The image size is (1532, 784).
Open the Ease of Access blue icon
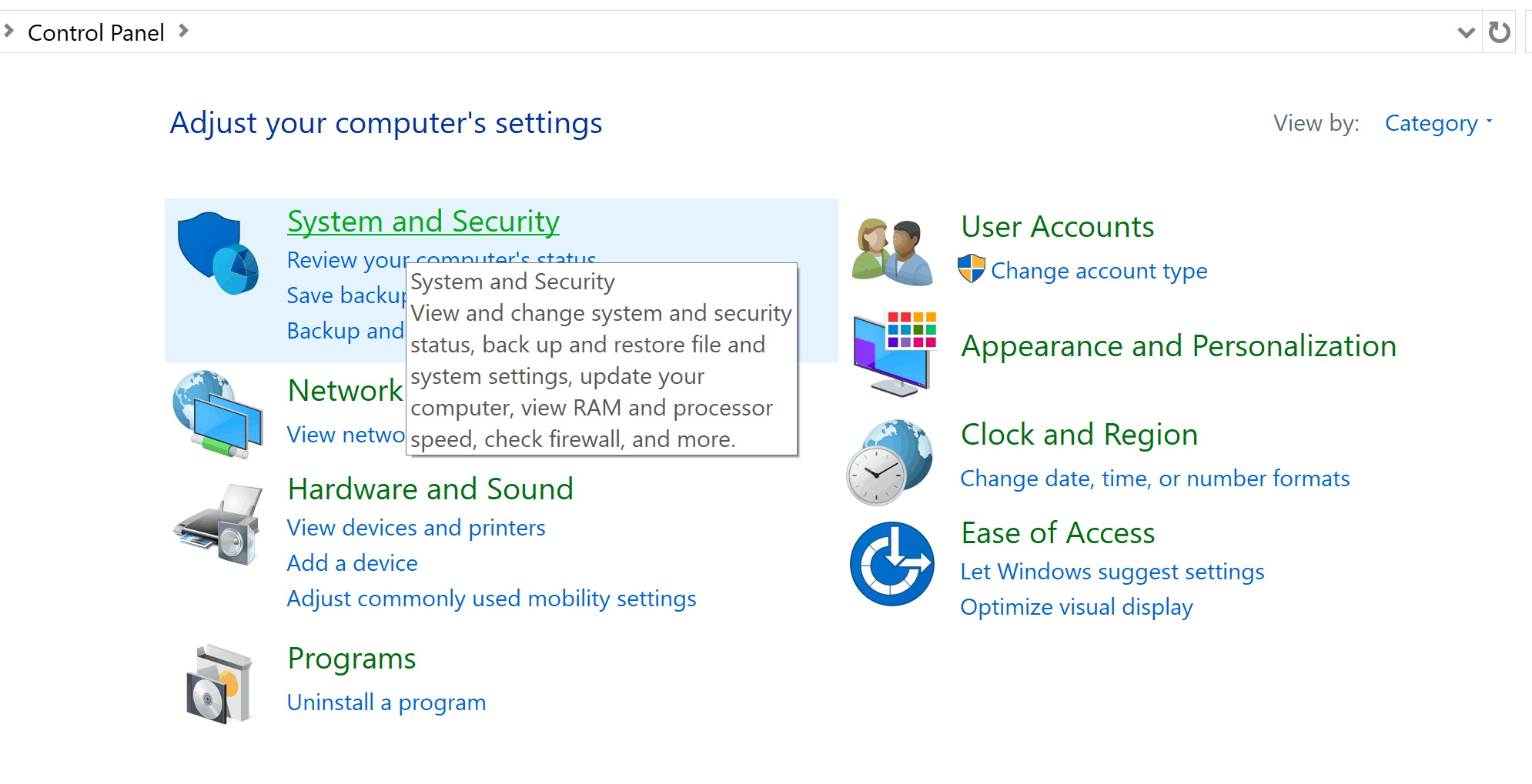tap(892, 564)
